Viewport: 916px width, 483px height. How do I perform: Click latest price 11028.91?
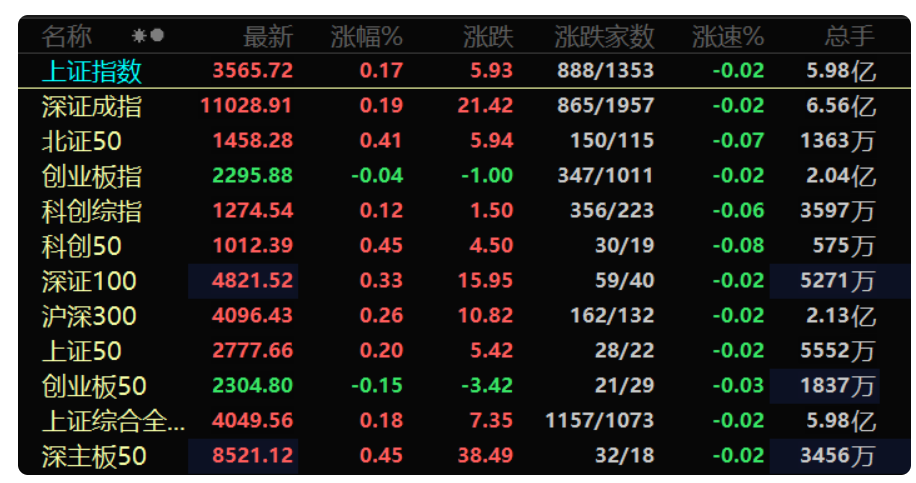pyautogui.click(x=247, y=106)
